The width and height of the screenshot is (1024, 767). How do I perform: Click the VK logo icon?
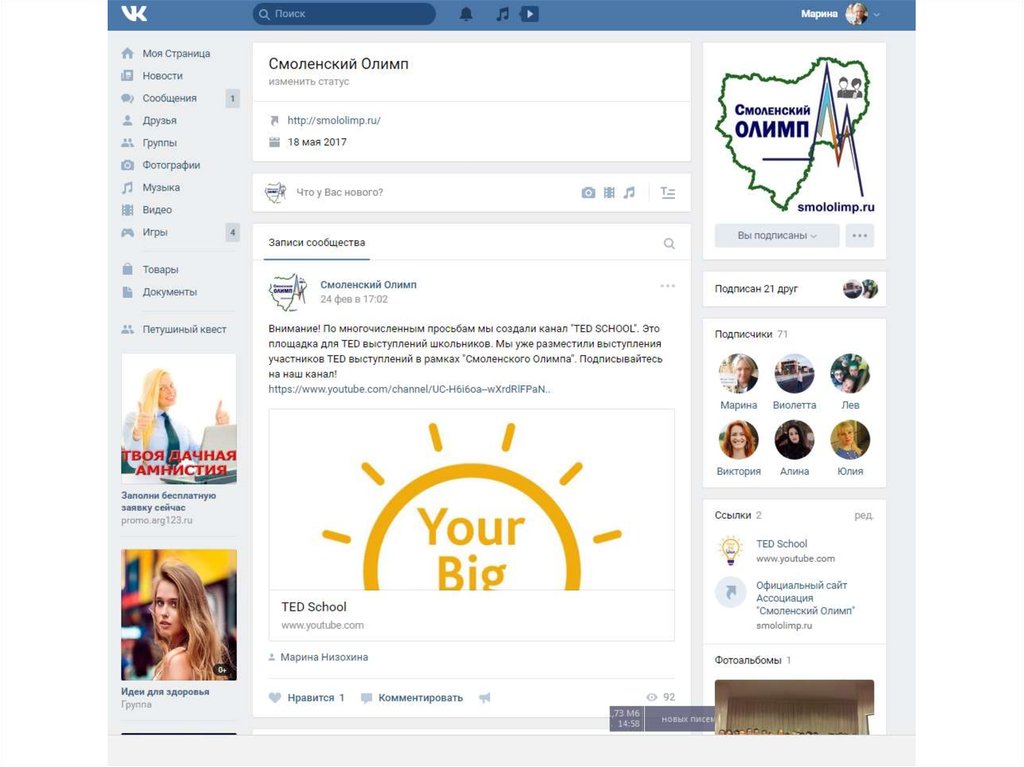[134, 14]
